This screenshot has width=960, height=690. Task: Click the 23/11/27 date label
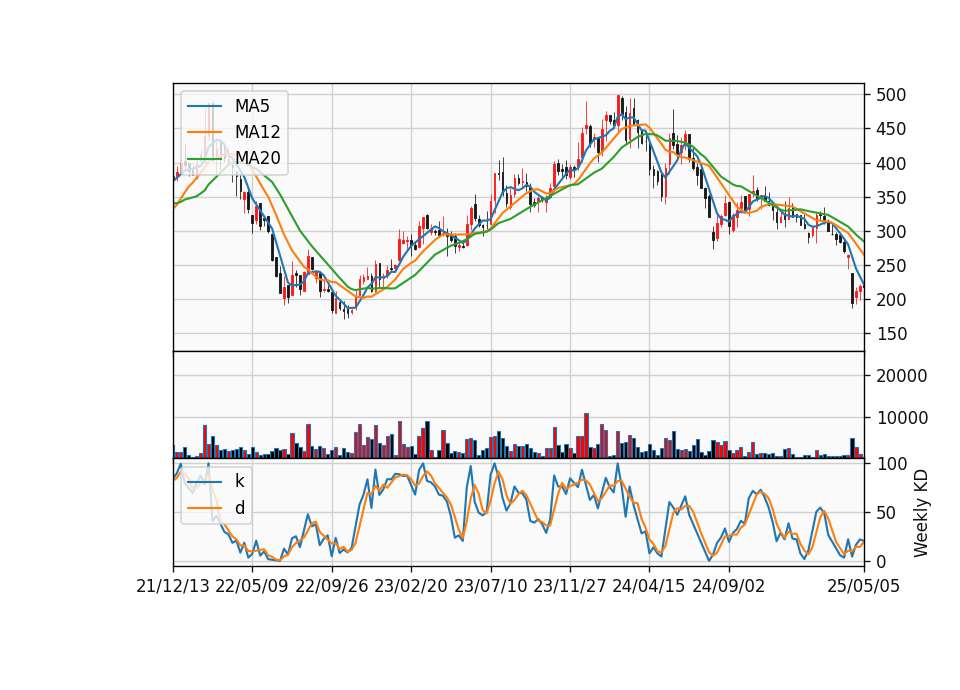(x=569, y=586)
